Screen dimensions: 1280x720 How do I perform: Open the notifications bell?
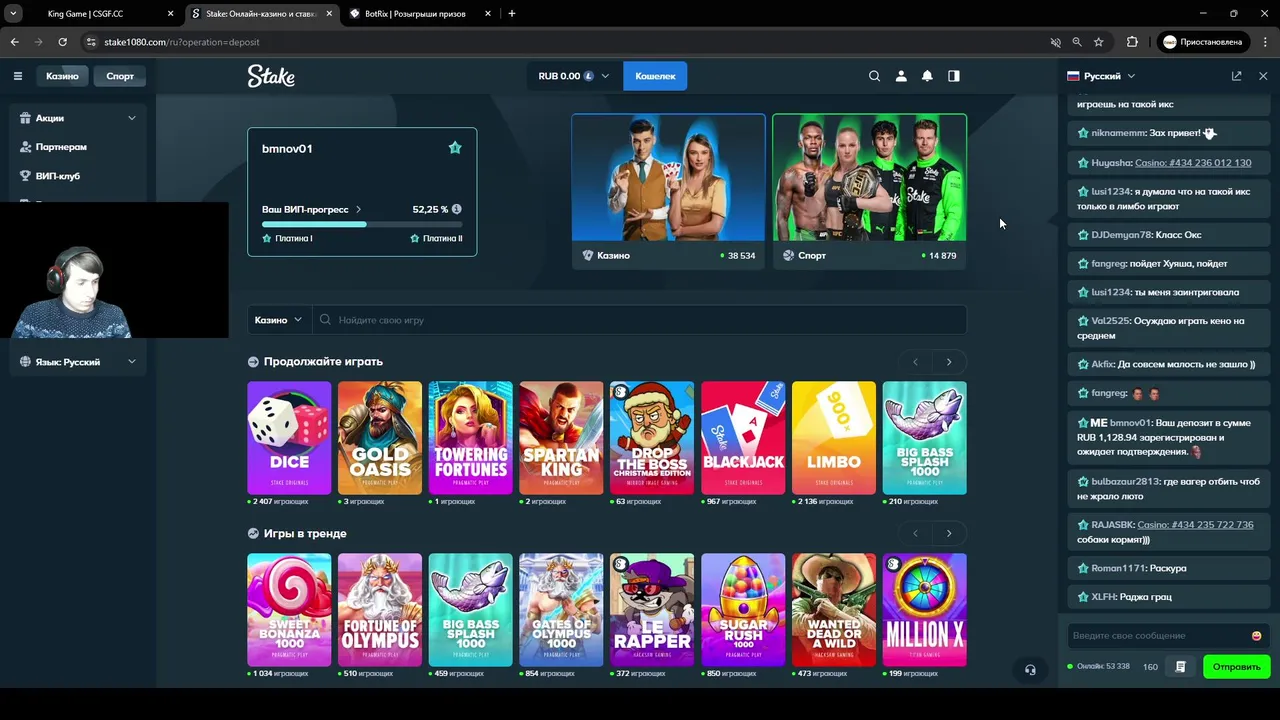pyautogui.click(x=927, y=76)
